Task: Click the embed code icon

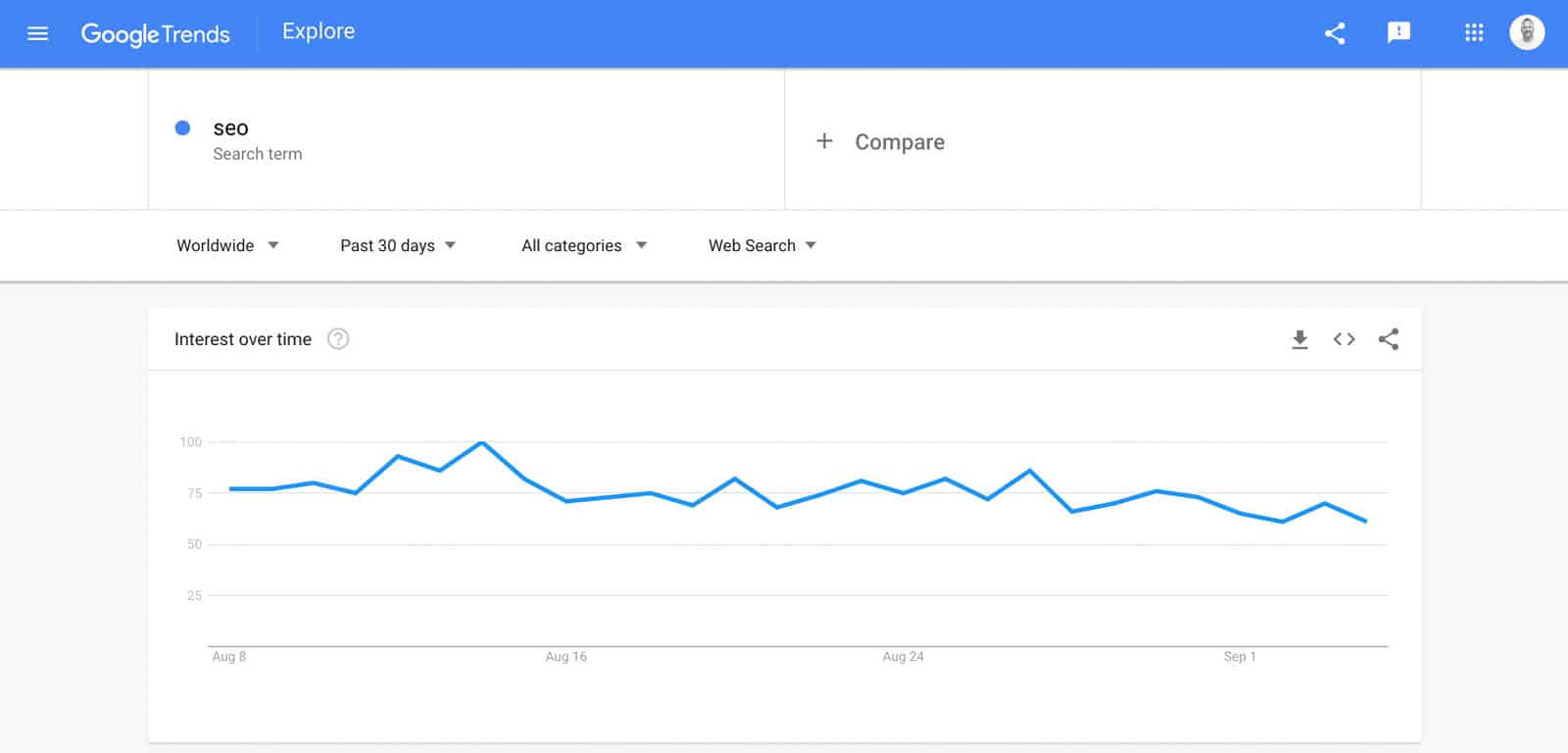Action: [x=1344, y=339]
